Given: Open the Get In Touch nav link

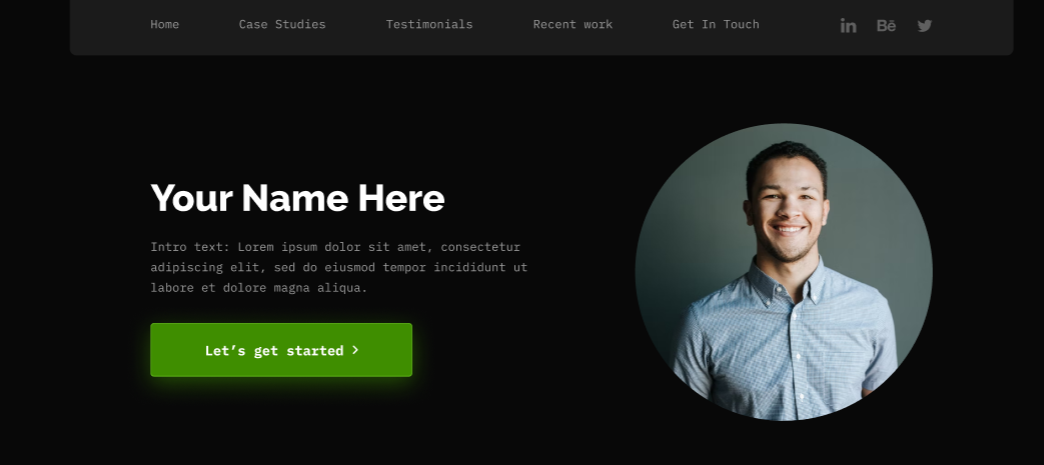Looking at the screenshot, I should click(x=716, y=25).
